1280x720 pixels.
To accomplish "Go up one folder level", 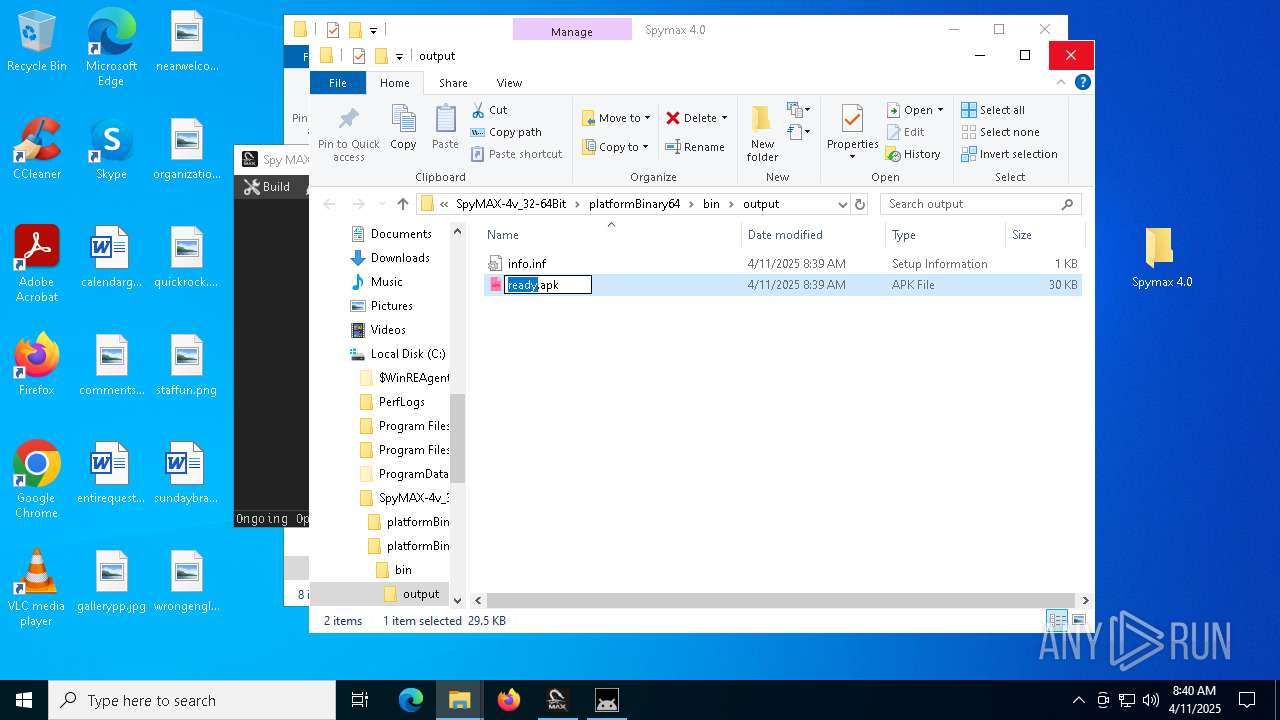I will 402,204.
